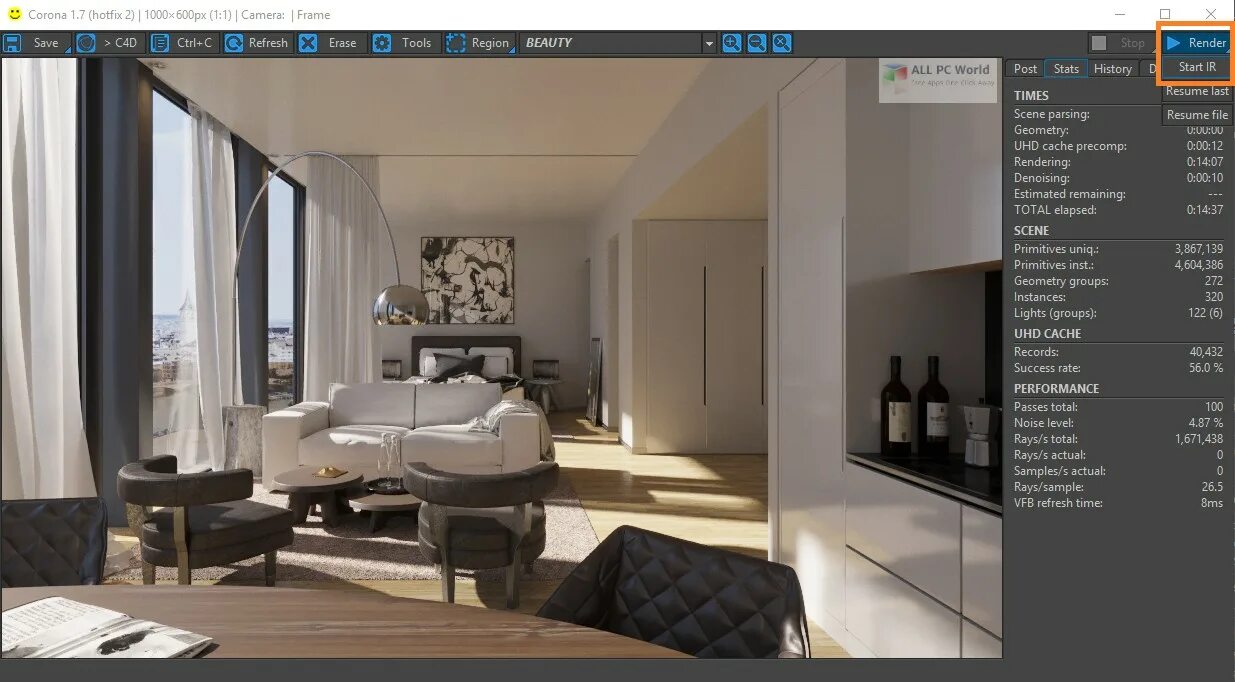Select the SCENE section heading

tap(1031, 231)
